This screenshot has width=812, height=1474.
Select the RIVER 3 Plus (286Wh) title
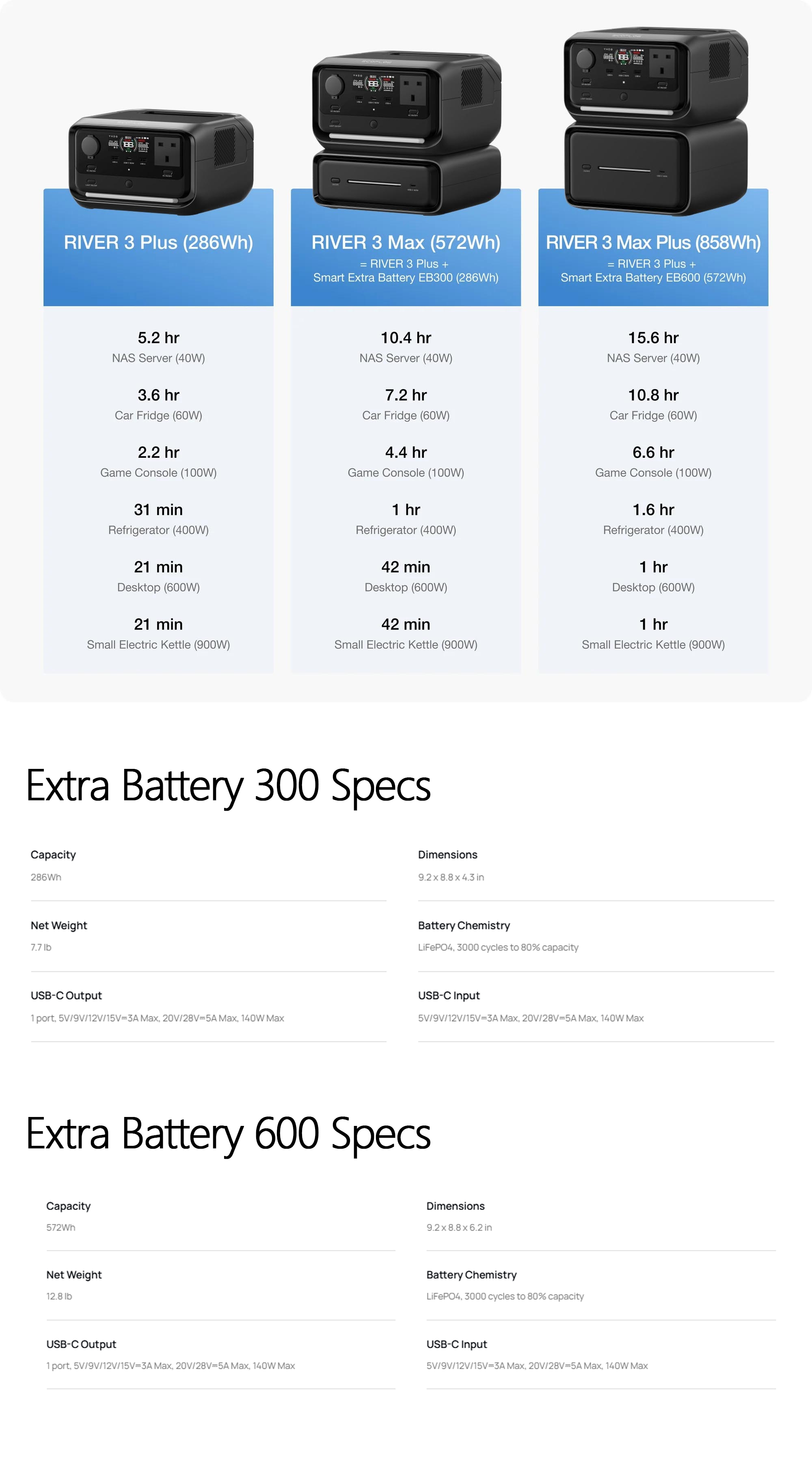pyautogui.click(x=158, y=242)
